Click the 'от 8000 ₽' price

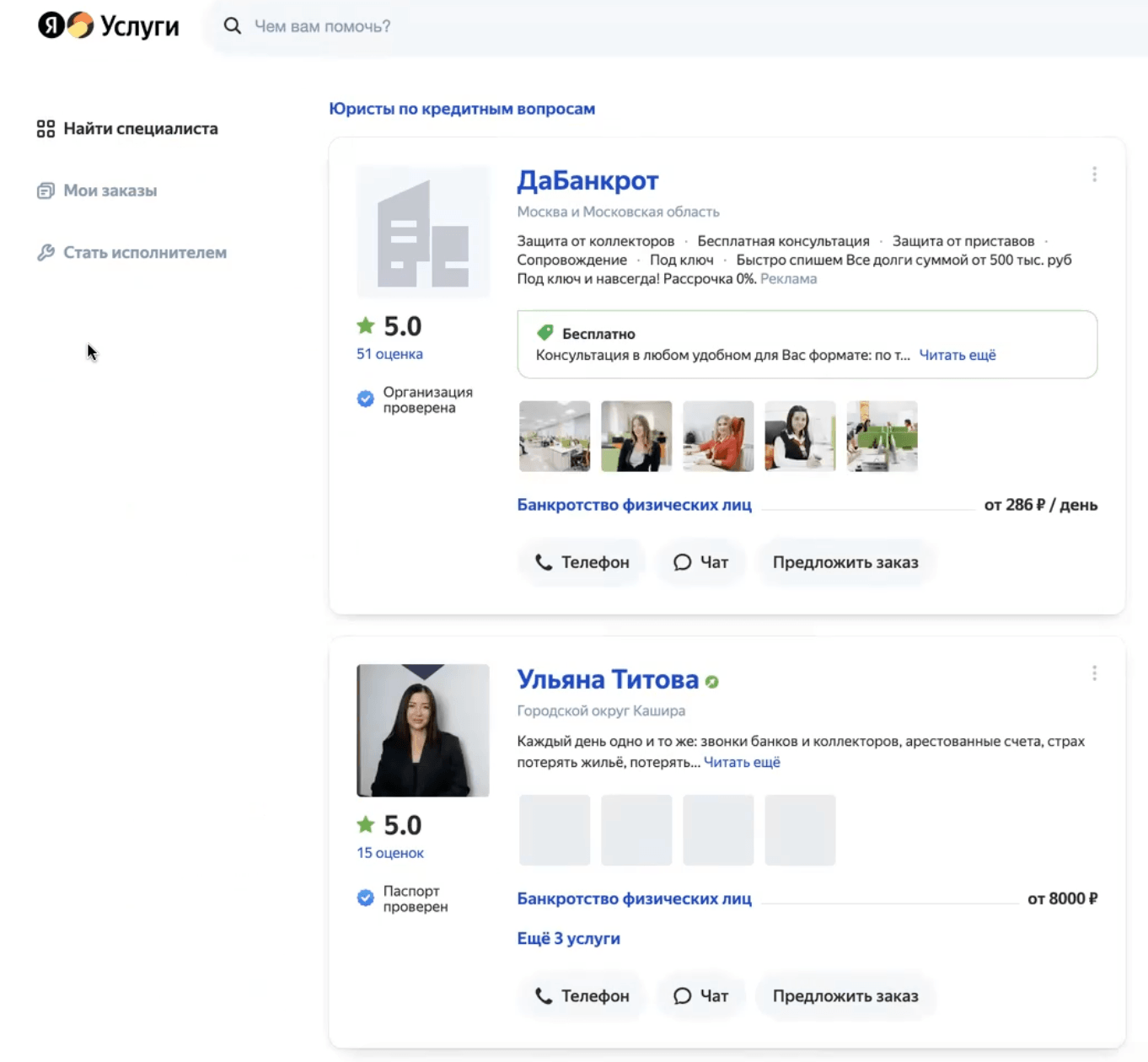point(1063,898)
